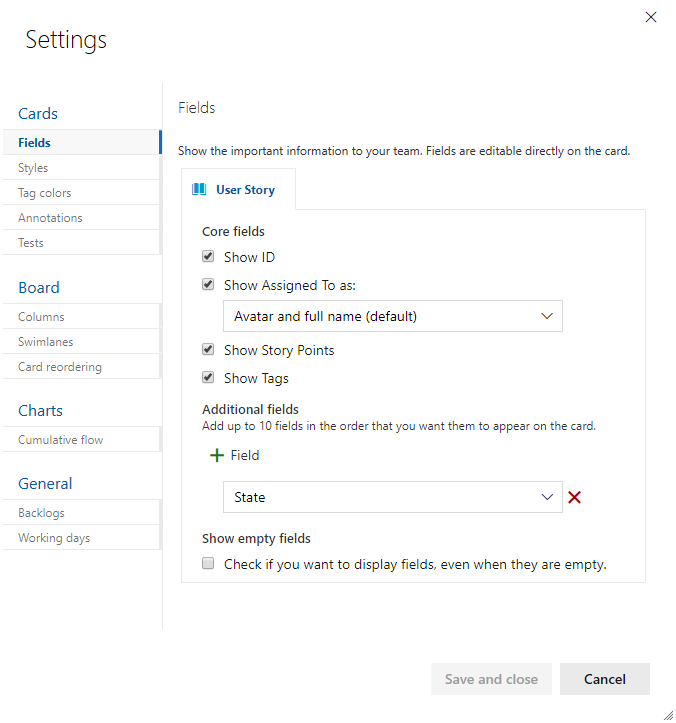Open the Columns settings page
This screenshot has width=676, height=723.
point(82,316)
